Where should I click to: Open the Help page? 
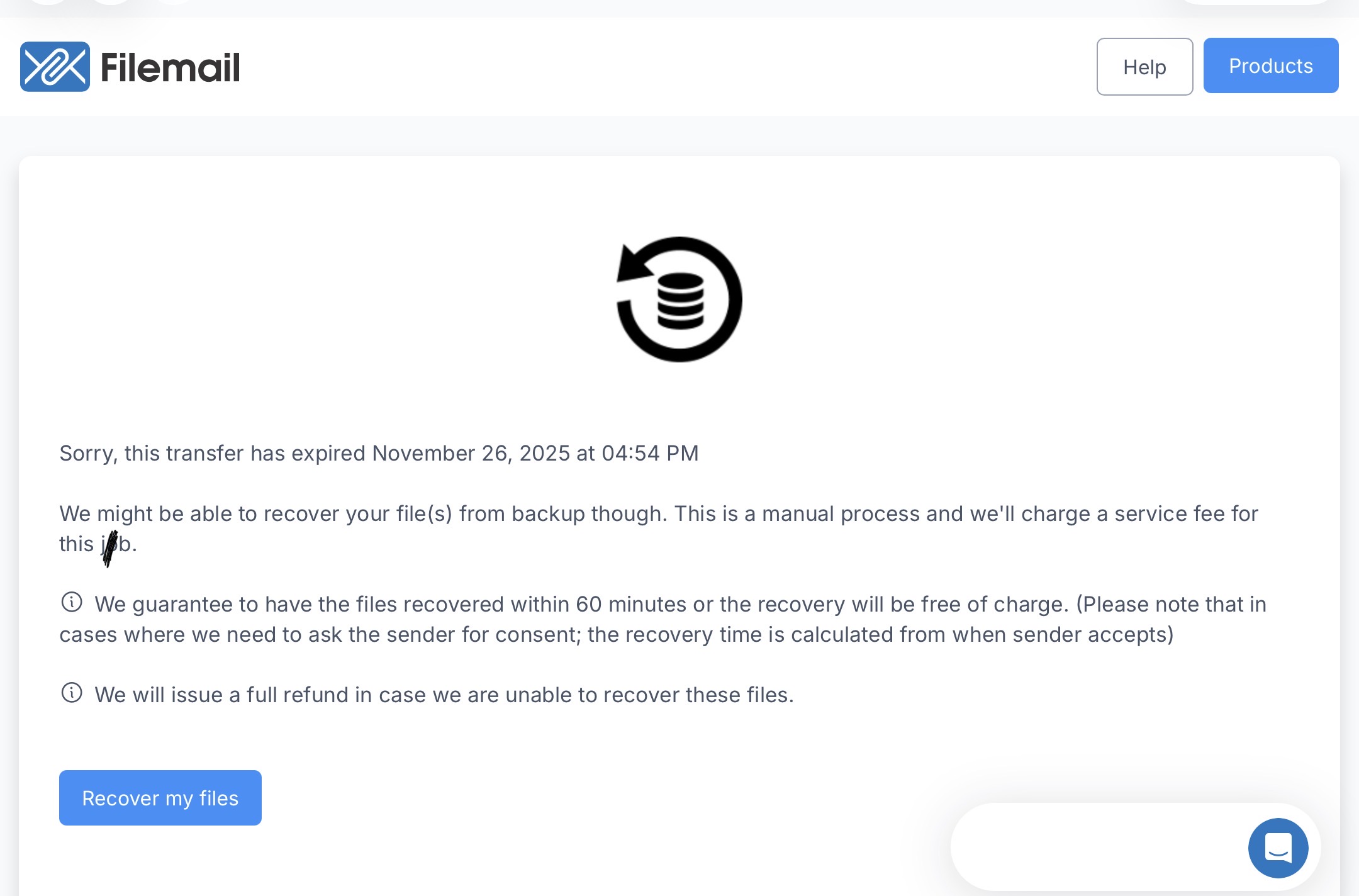coord(1144,67)
